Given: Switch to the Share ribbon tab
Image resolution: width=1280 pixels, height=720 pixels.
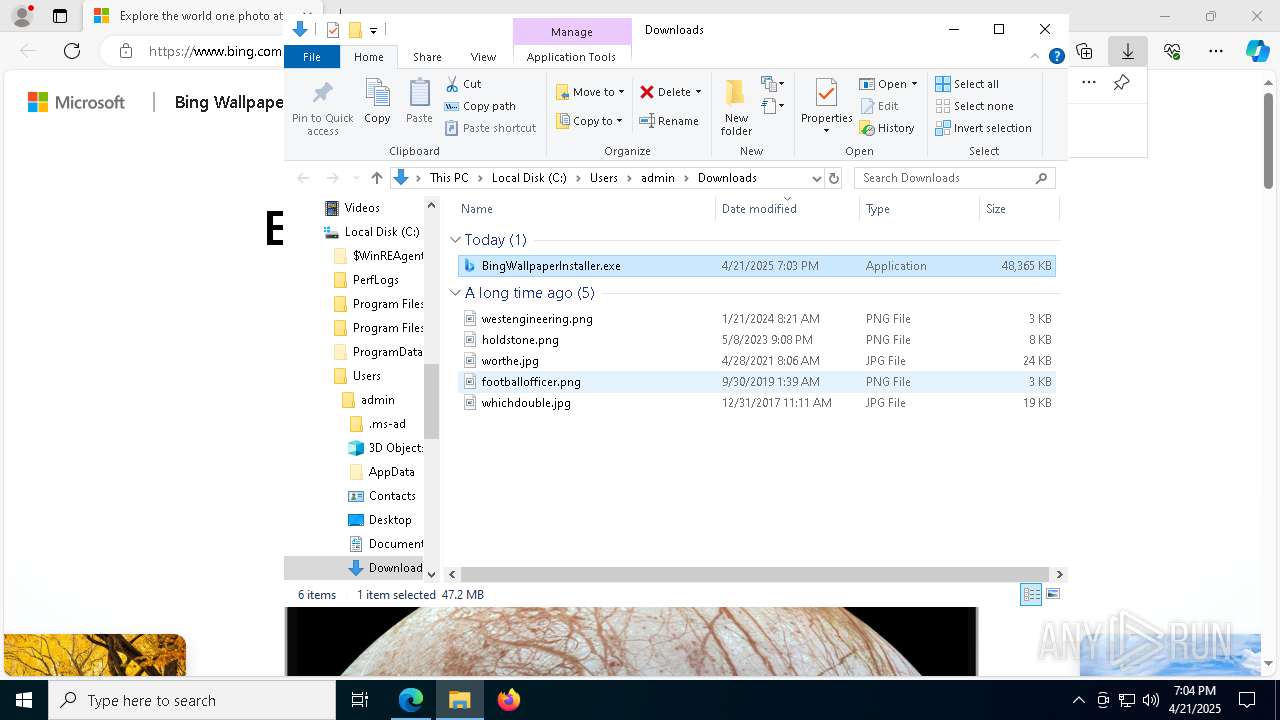Looking at the screenshot, I should [427, 57].
